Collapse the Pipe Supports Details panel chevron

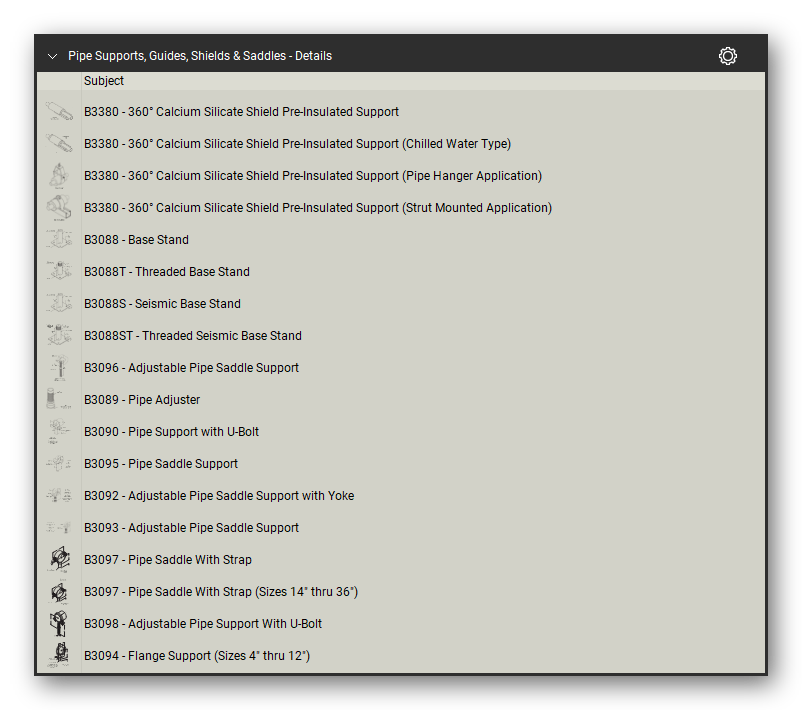(x=52, y=56)
